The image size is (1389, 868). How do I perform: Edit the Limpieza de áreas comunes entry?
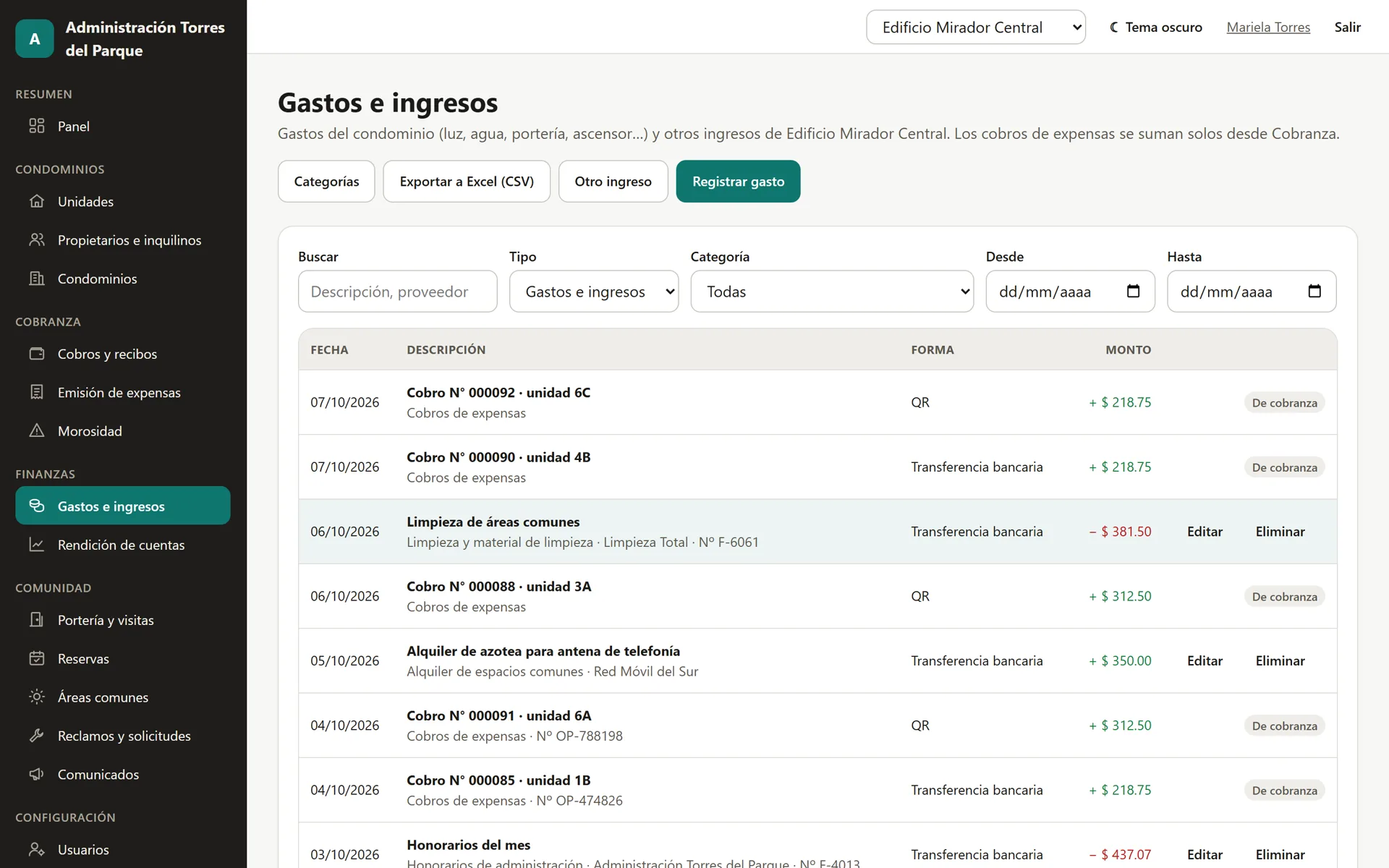(1205, 532)
